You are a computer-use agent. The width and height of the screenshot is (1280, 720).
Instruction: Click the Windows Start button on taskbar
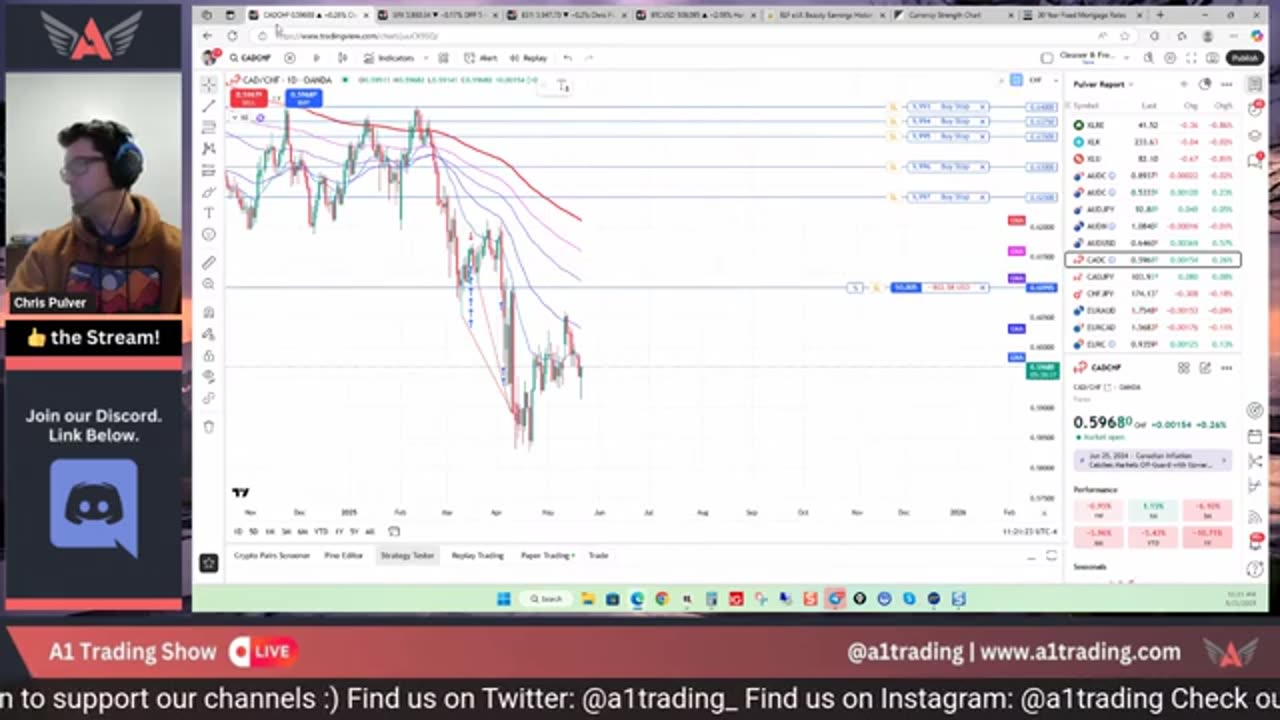click(x=504, y=599)
